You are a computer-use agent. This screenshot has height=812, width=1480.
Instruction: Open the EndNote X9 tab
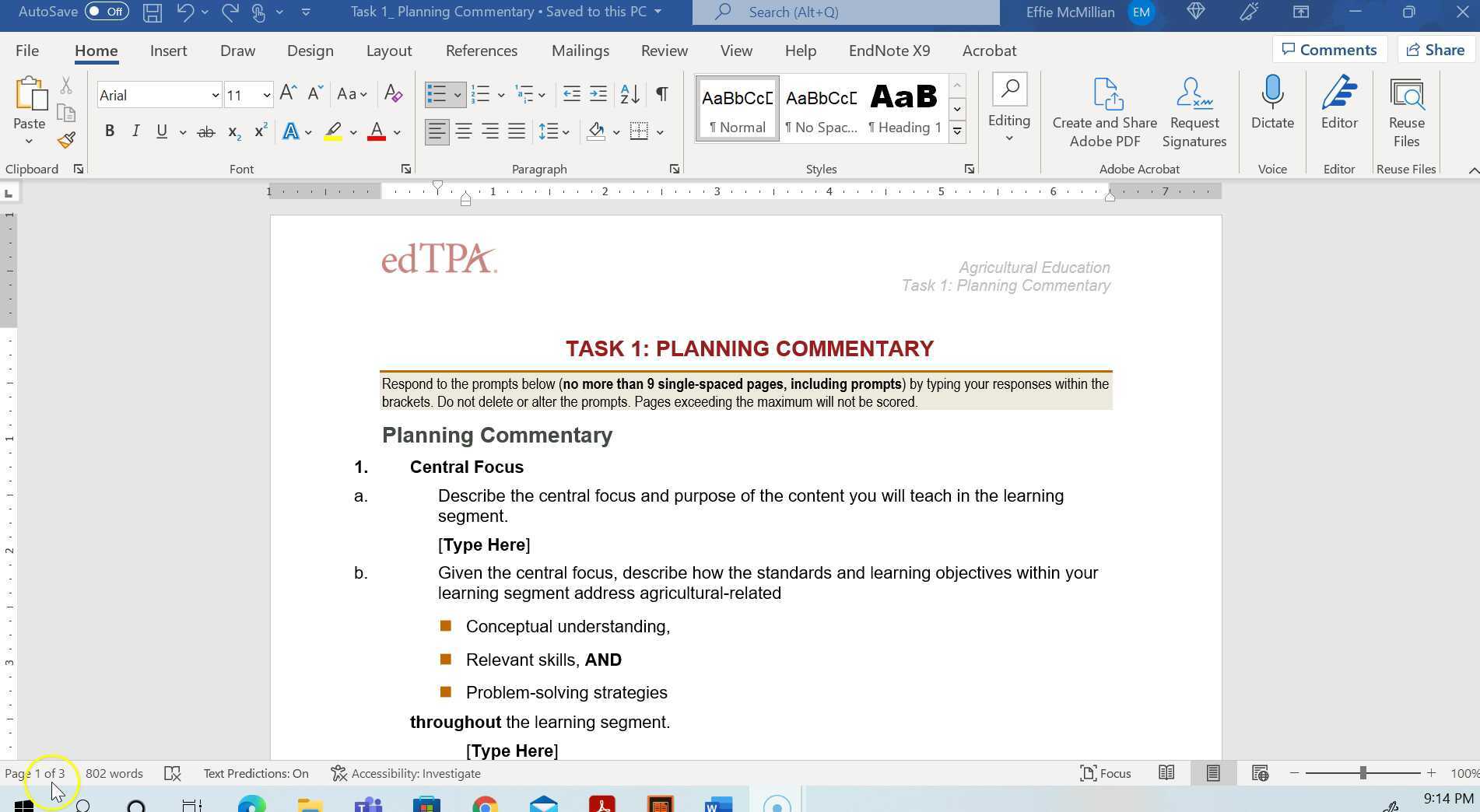888,50
